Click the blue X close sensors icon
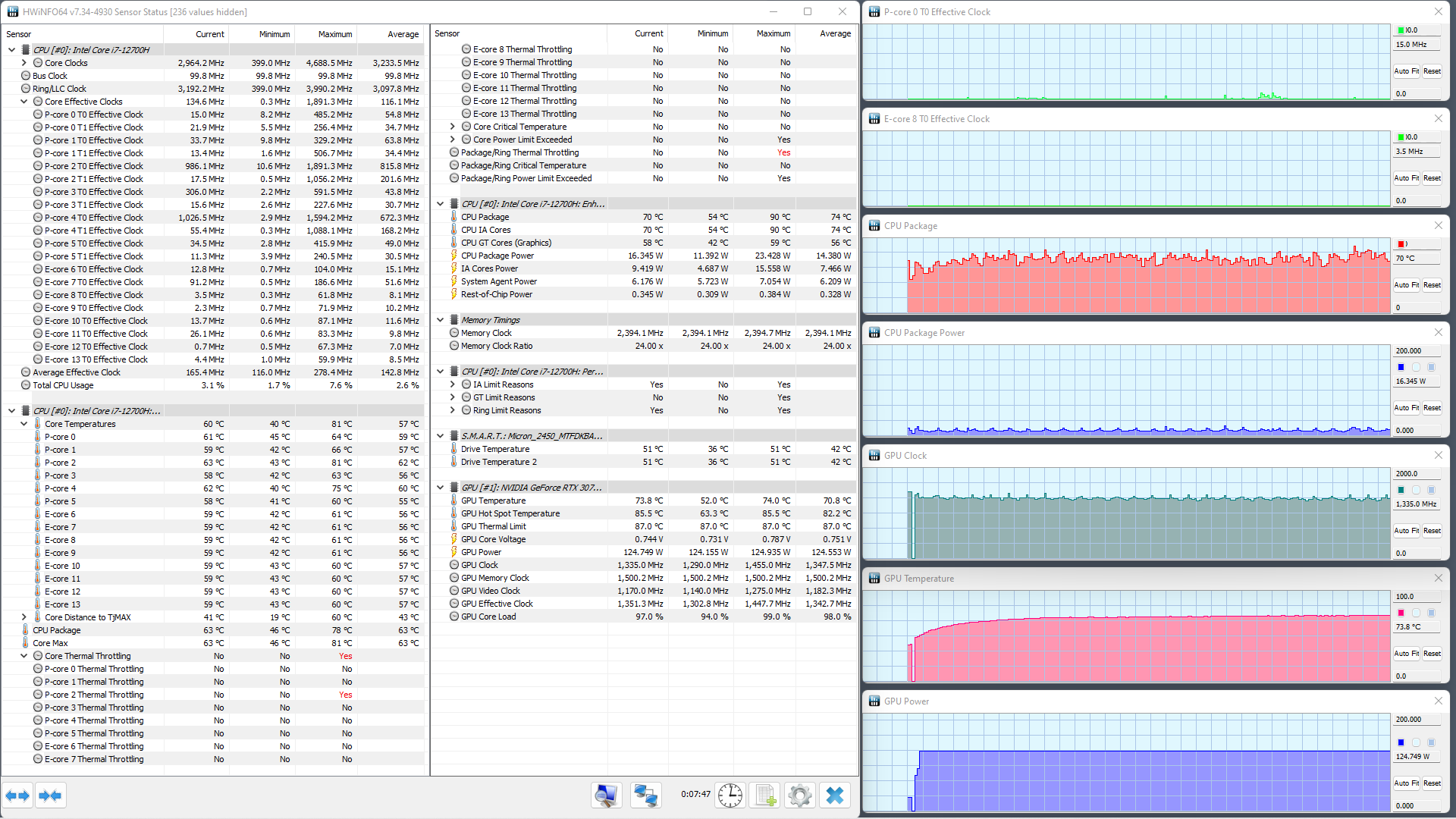Viewport: 1456px width, 819px height. pyautogui.click(x=834, y=795)
